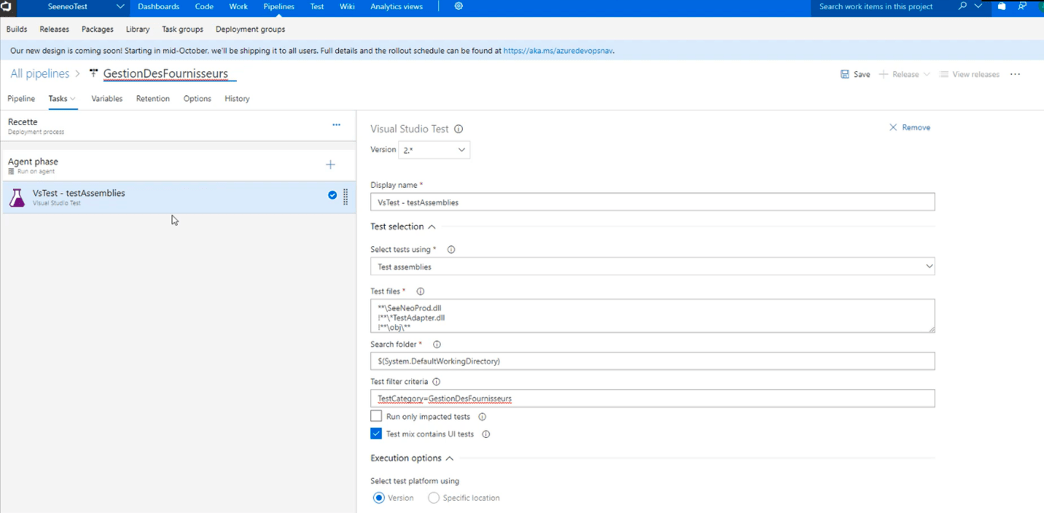Switch to the Variables tab
This screenshot has width=1044, height=513.
click(x=107, y=99)
